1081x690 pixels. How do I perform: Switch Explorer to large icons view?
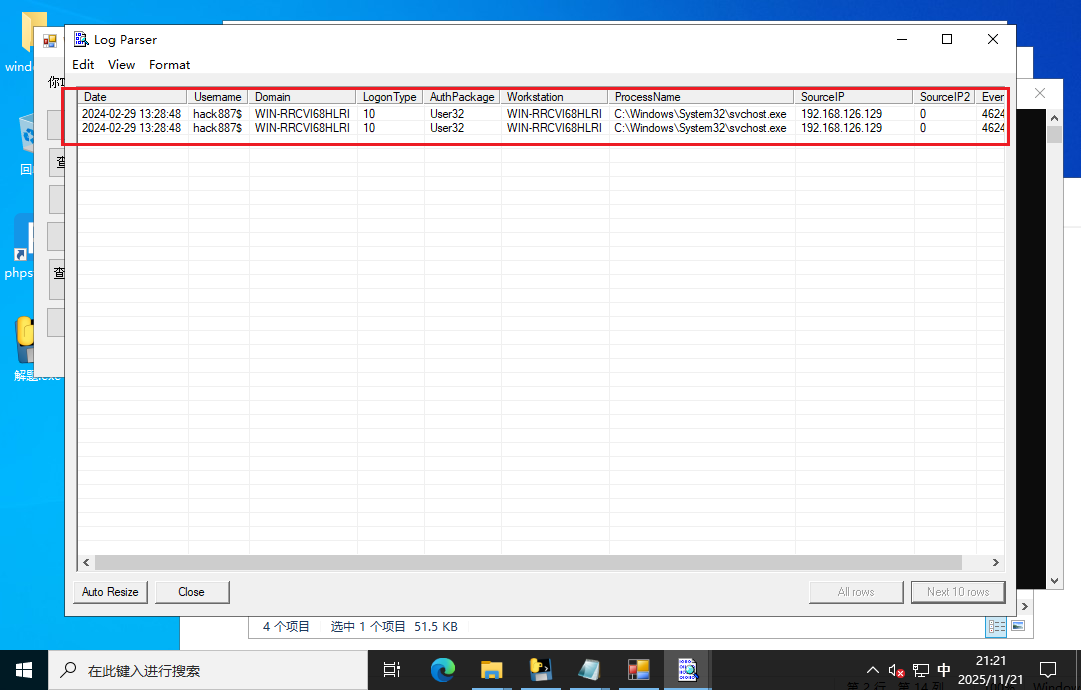coord(1018,626)
